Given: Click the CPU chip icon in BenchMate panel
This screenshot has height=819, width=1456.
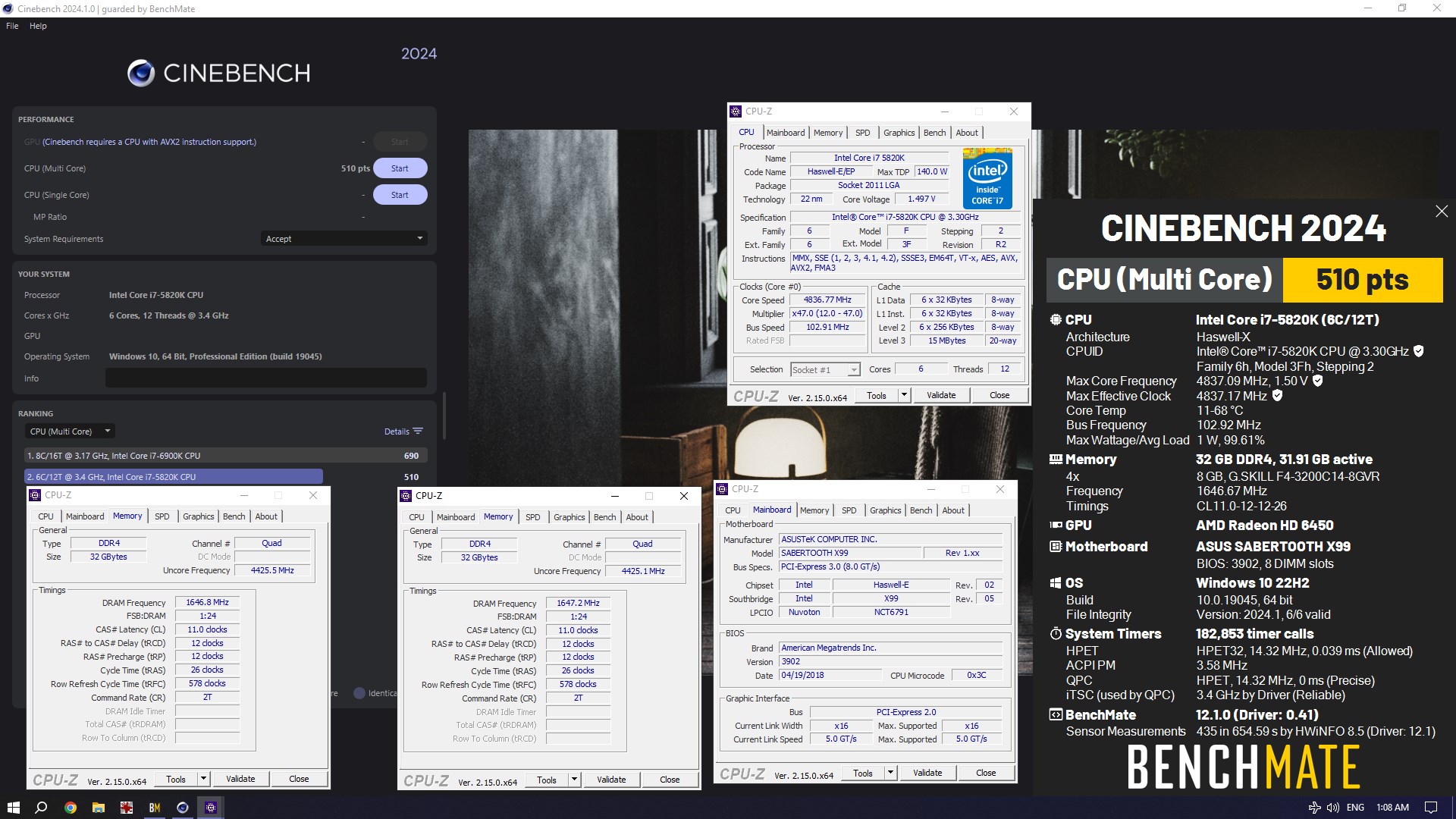Looking at the screenshot, I should (x=1055, y=320).
